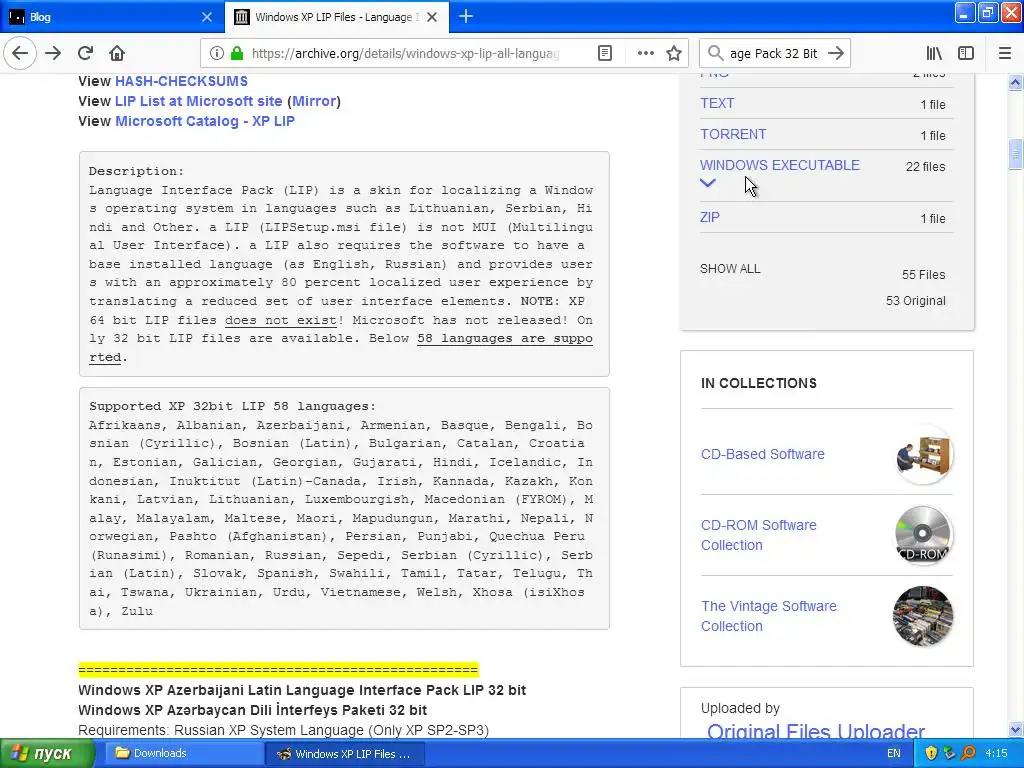The image size is (1024, 768).
Task: Open page actions three-dot menu
Action: (x=645, y=54)
